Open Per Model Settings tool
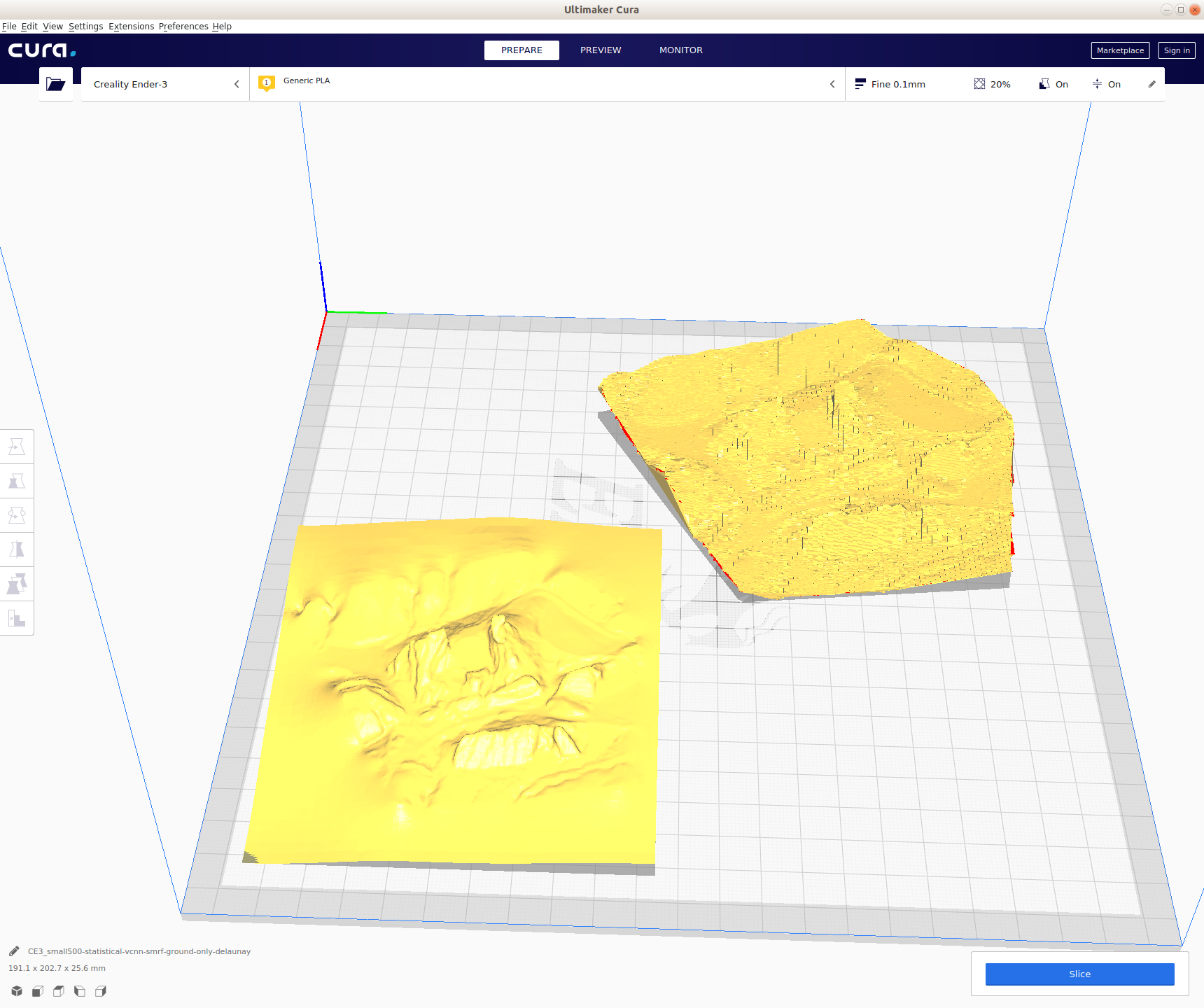The width and height of the screenshot is (1204, 1008). click(x=16, y=583)
